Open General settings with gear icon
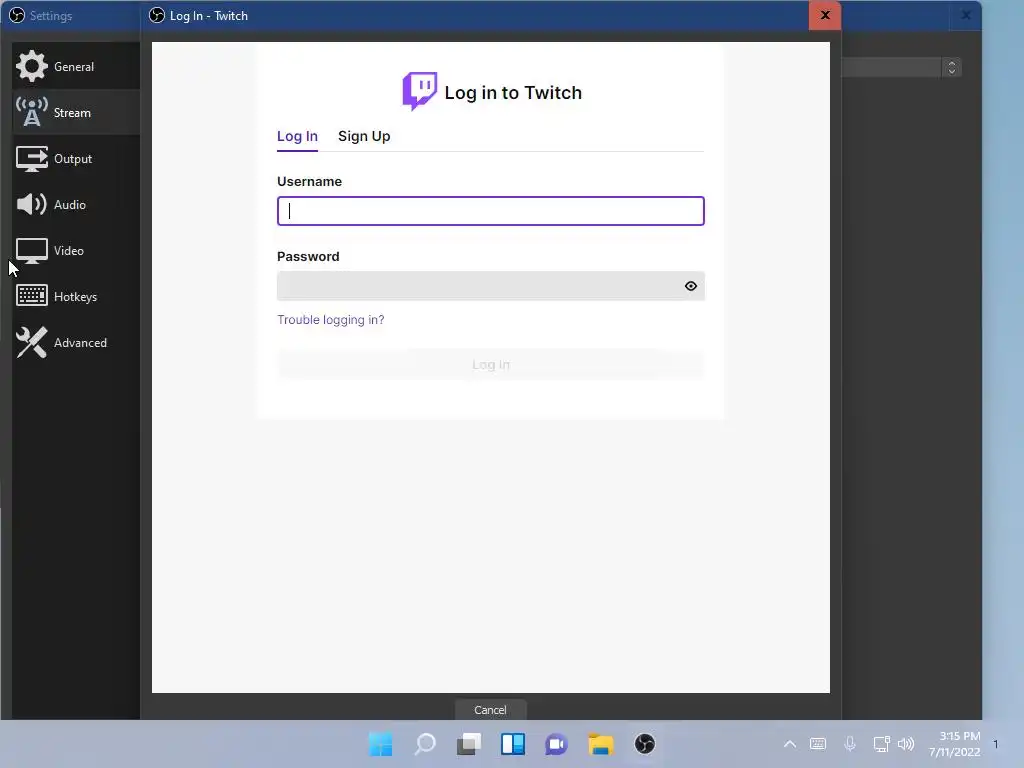The width and height of the screenshot is (1024, 768). (x=31, y=66)
